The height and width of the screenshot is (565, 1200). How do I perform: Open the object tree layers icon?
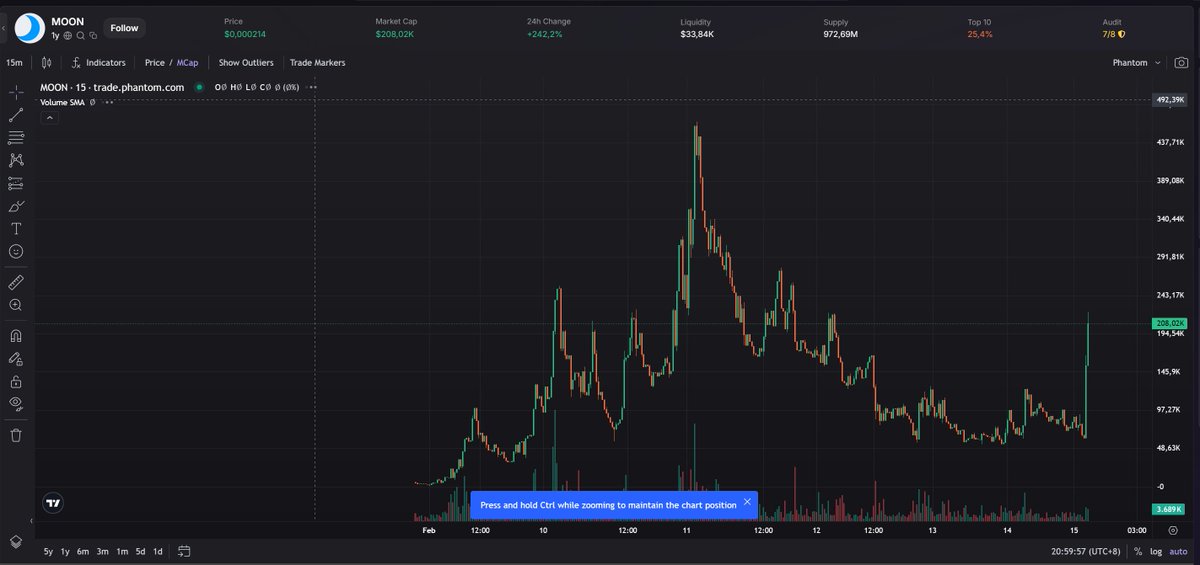16,541
